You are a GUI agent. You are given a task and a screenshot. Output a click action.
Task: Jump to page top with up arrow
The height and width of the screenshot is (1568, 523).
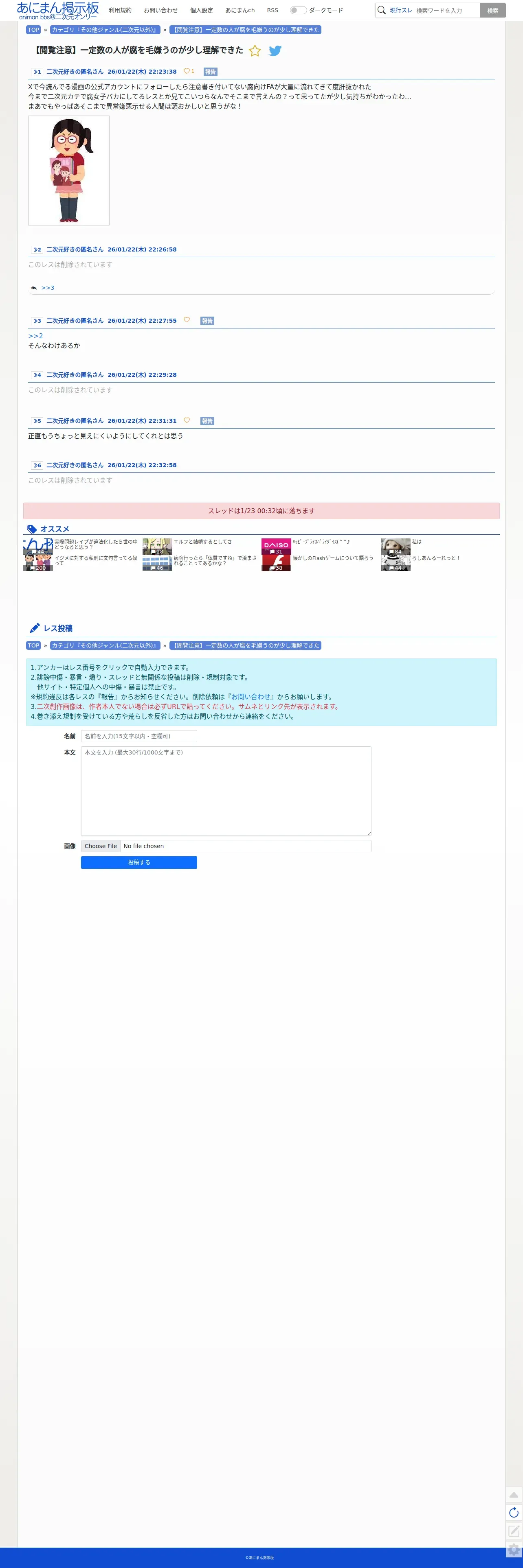[x=514, y=1494]
